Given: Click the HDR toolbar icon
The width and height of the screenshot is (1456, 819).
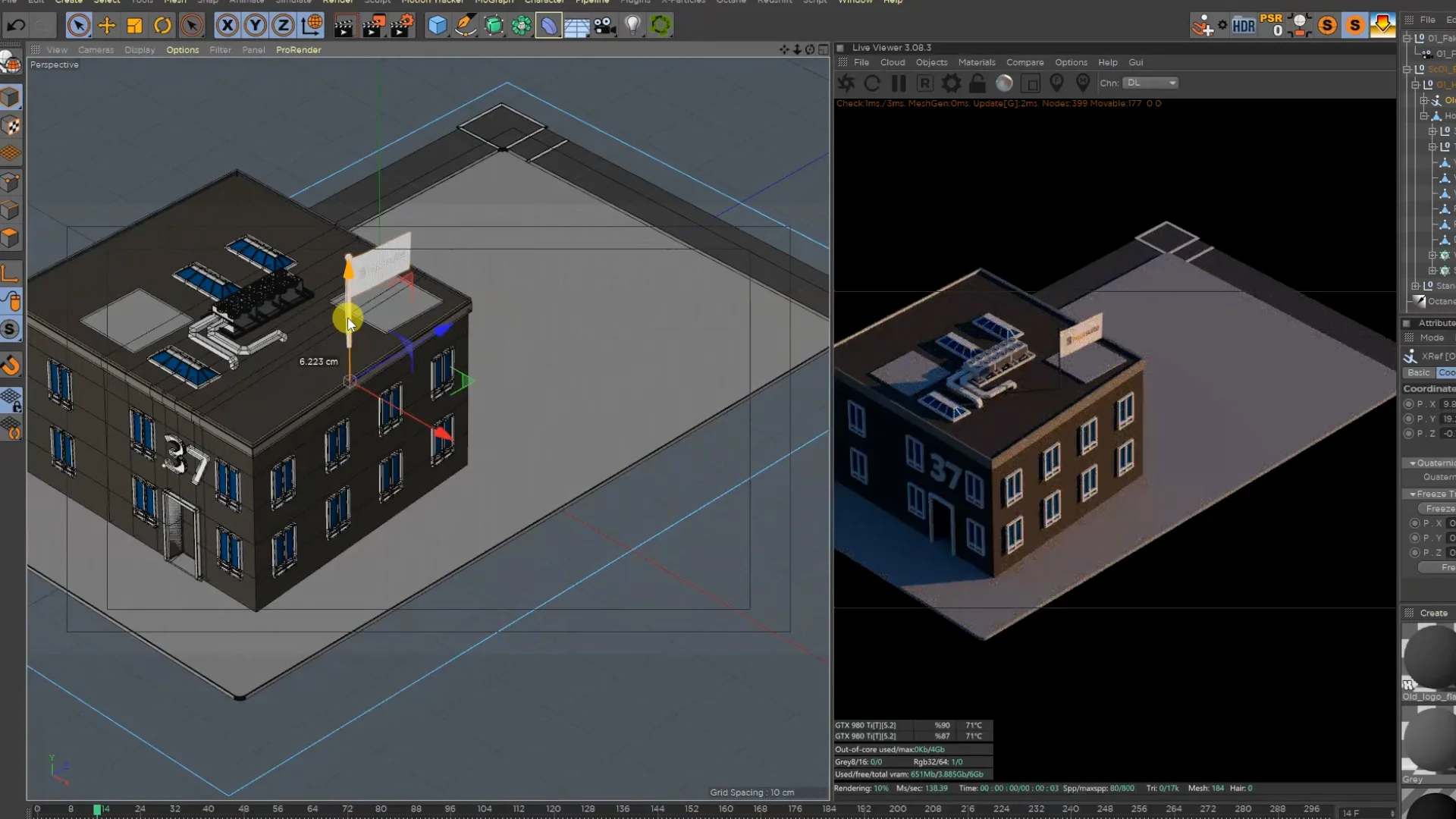Looking at the screenshot, I should pyautogui.click(x=1244, y=26).
